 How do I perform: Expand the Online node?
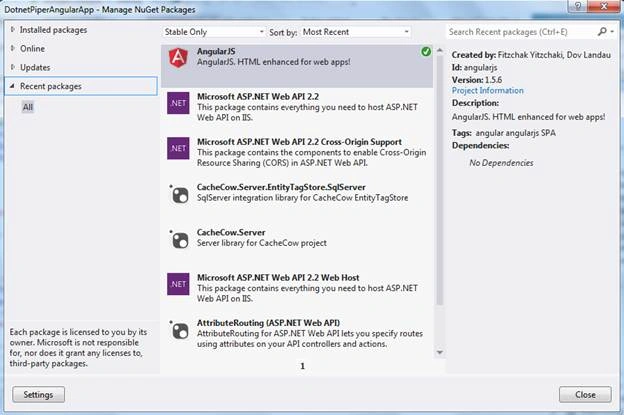click(x=12, y=48)
